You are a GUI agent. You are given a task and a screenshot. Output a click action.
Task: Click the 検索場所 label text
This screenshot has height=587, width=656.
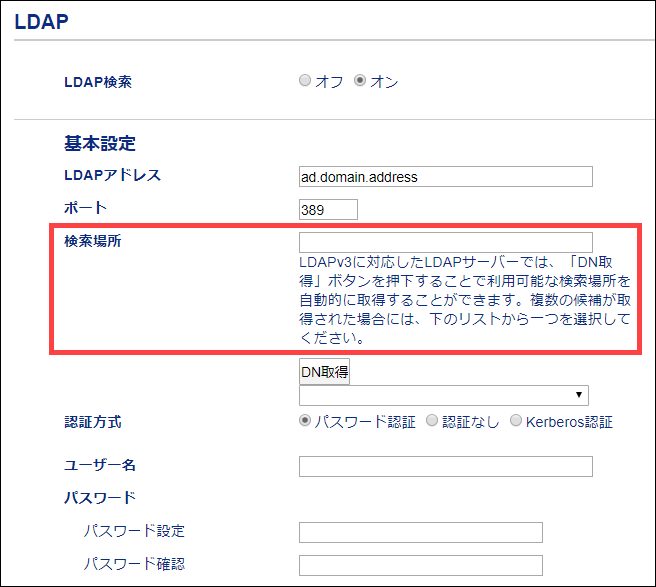click(93, 242)
